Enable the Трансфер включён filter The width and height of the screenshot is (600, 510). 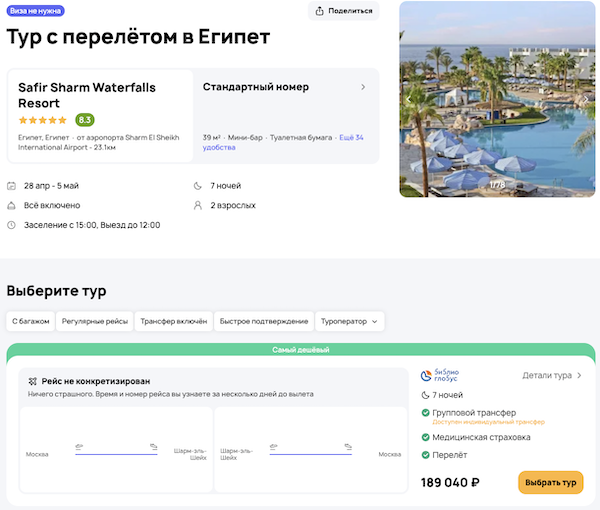click(173, 321)
